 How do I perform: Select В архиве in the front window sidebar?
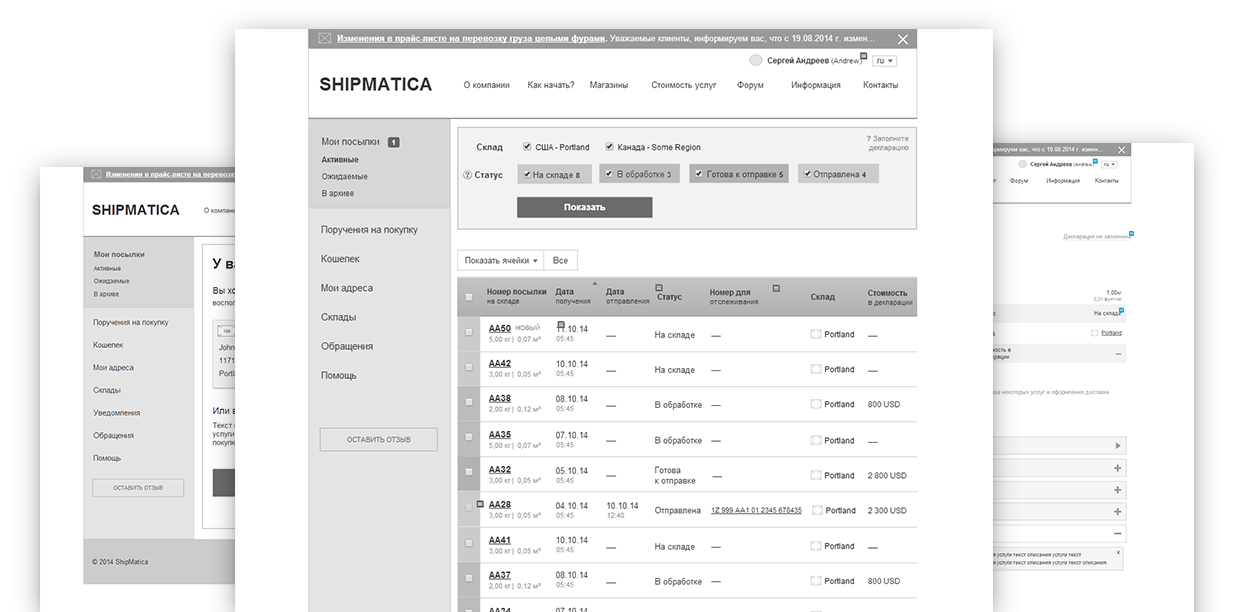(338, 193)
